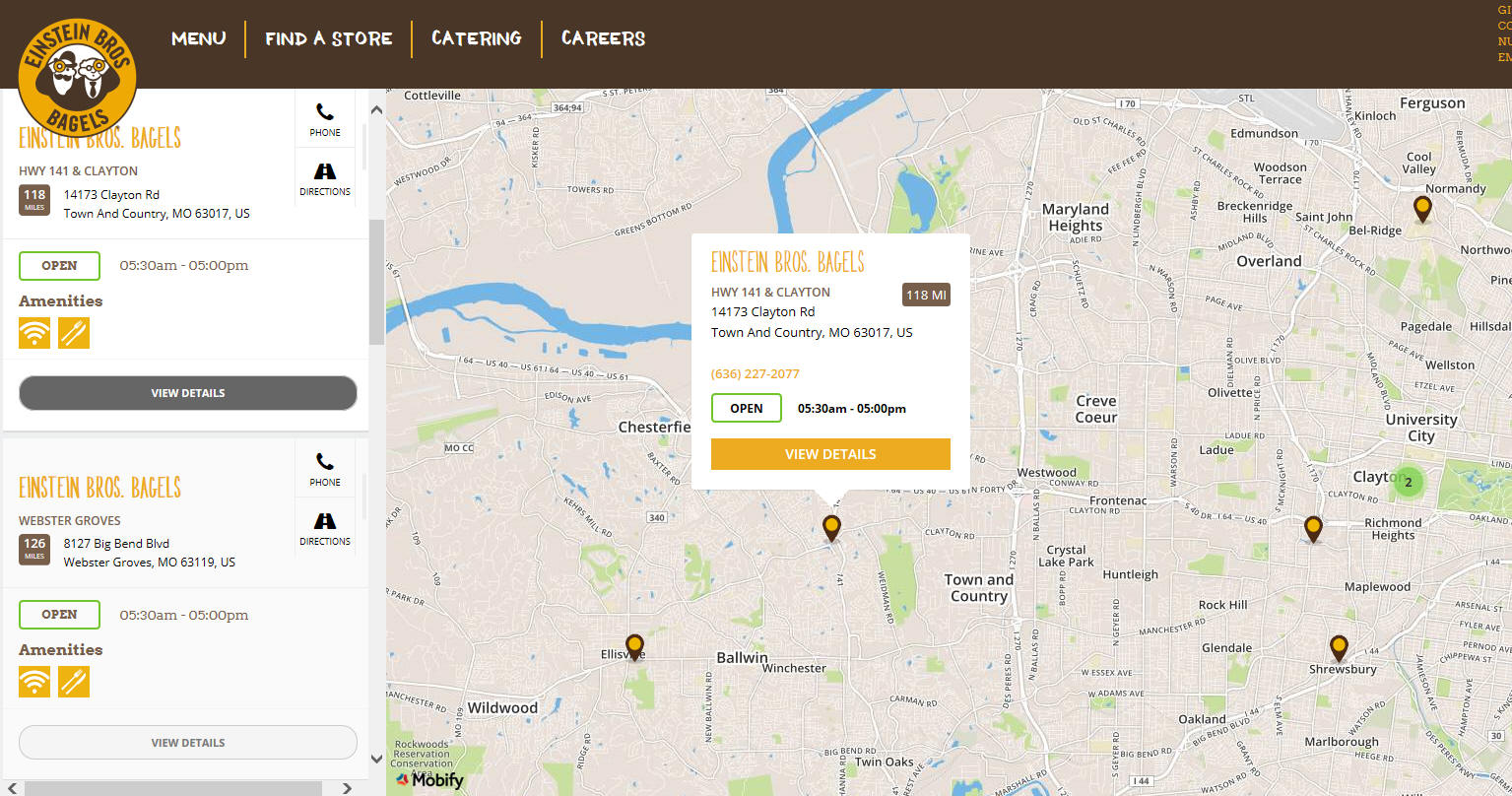The width and height of the screenshot is (1512, 796).
Task: Click the Amenities heading for Webster Groves
Action: (x=61, y=650)
